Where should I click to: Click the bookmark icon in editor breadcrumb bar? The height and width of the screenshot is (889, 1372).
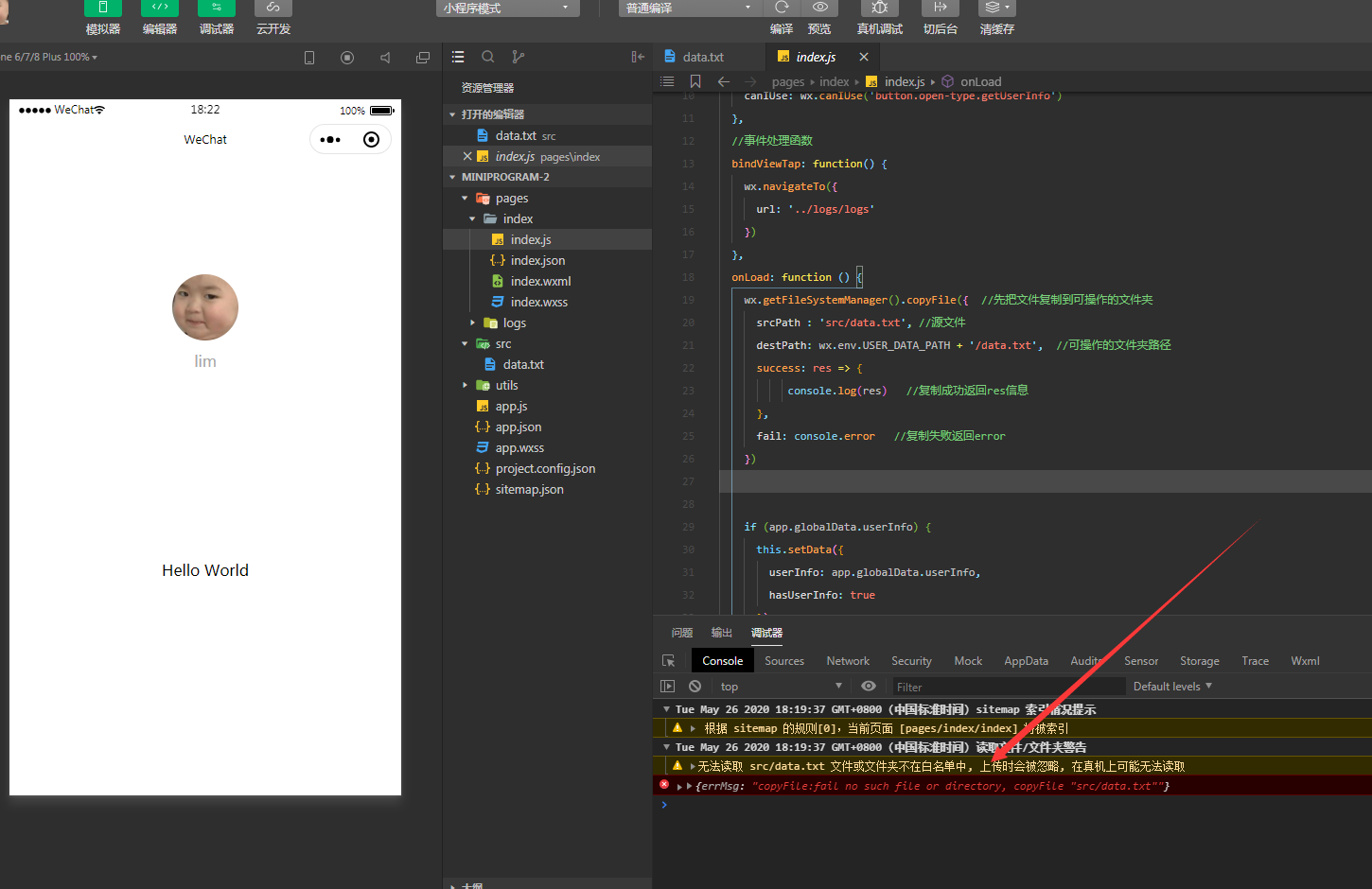click(695, 81)
